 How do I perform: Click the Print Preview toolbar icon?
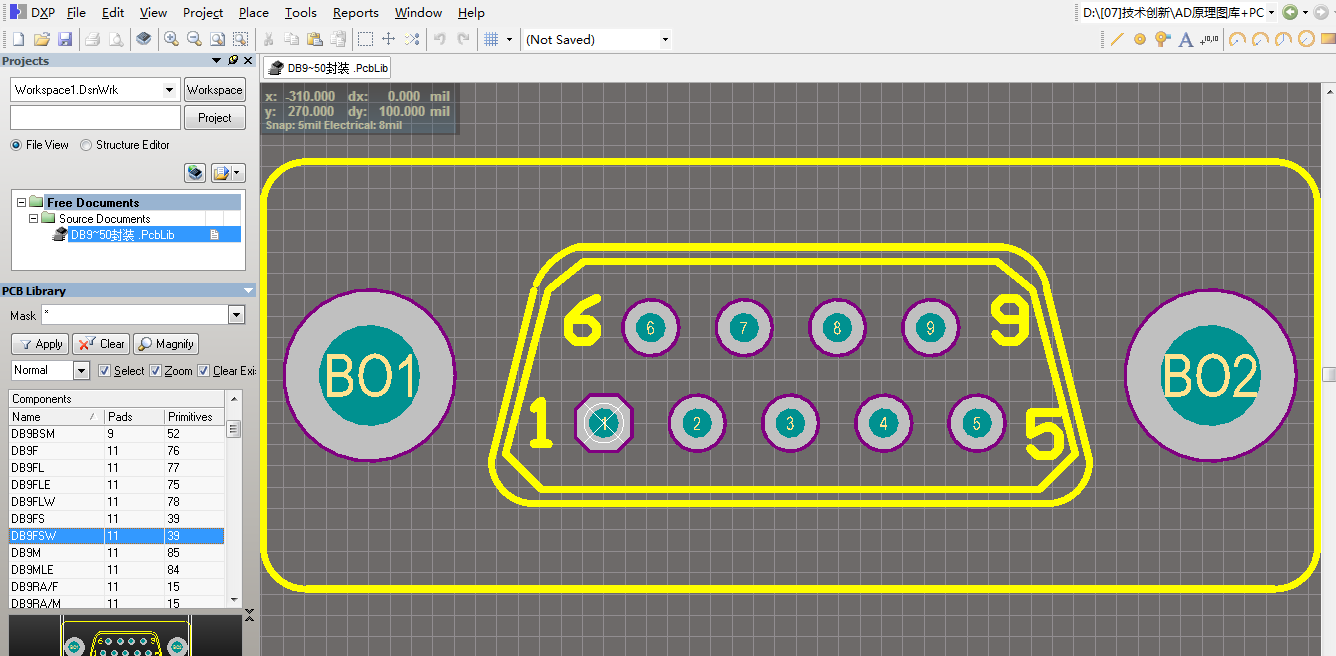pos(116,39)
